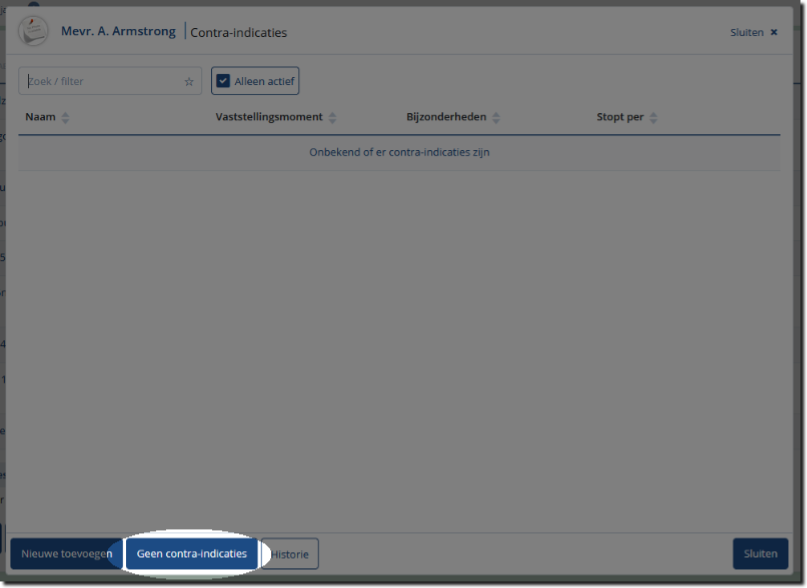Click the patient avatar icon
Viewport: 807px width, 588px height.
(x=33, y=32)
